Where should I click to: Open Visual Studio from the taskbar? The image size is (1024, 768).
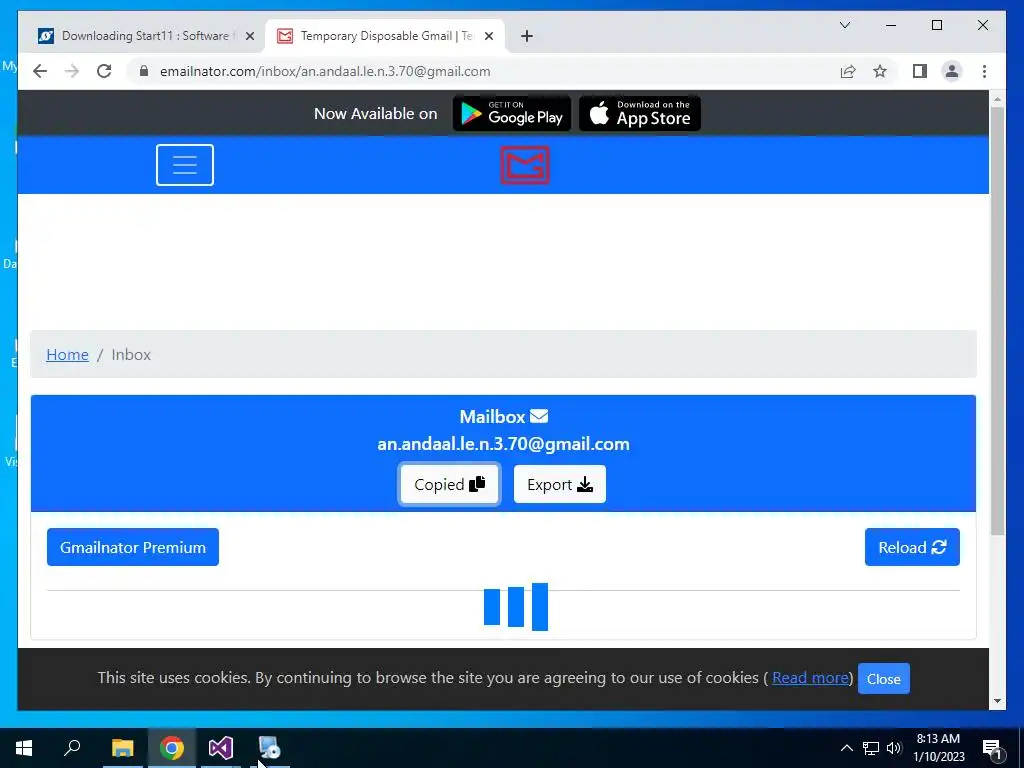221,748
